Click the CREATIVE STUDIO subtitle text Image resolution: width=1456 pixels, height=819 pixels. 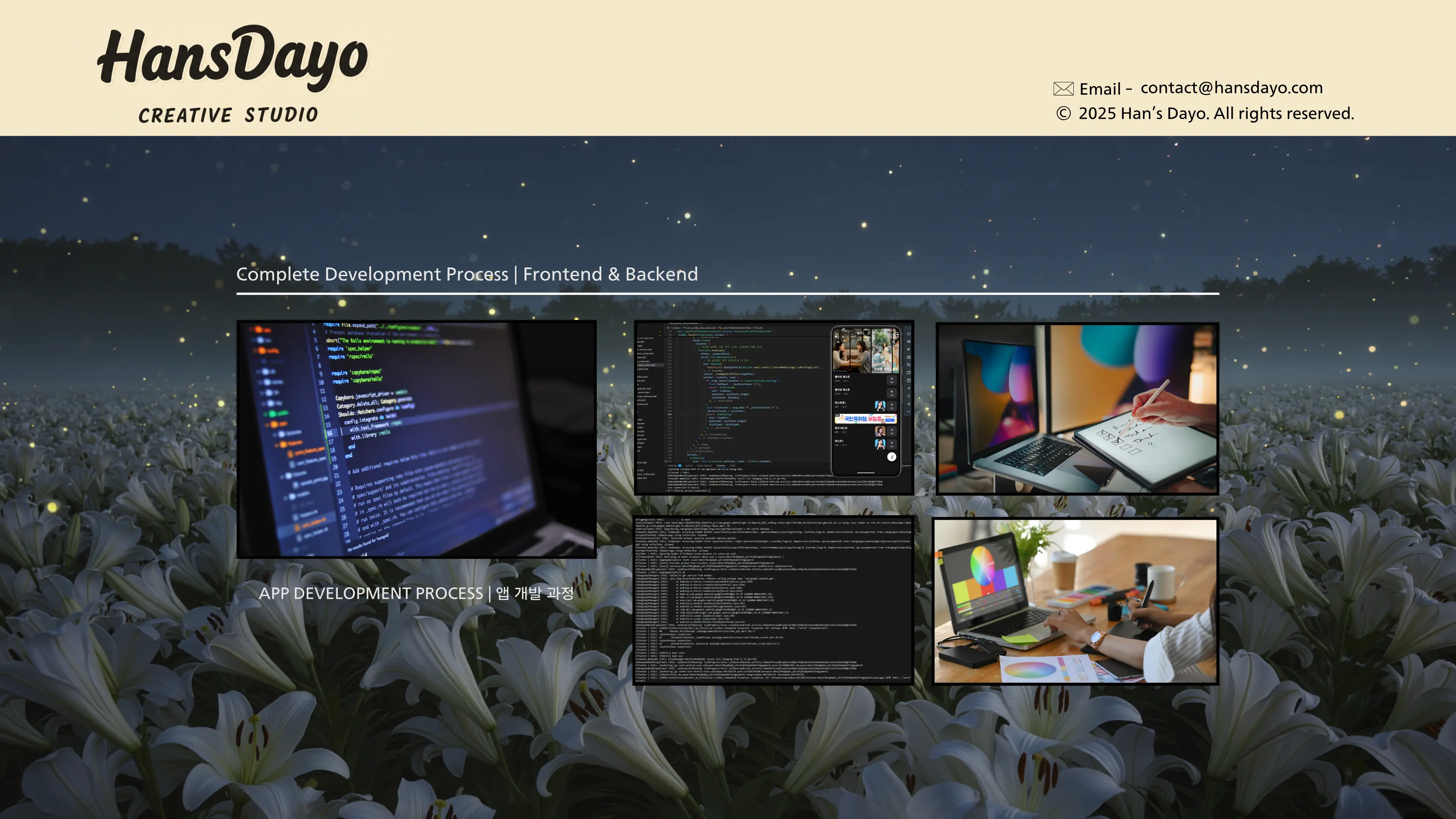(228, 115)
